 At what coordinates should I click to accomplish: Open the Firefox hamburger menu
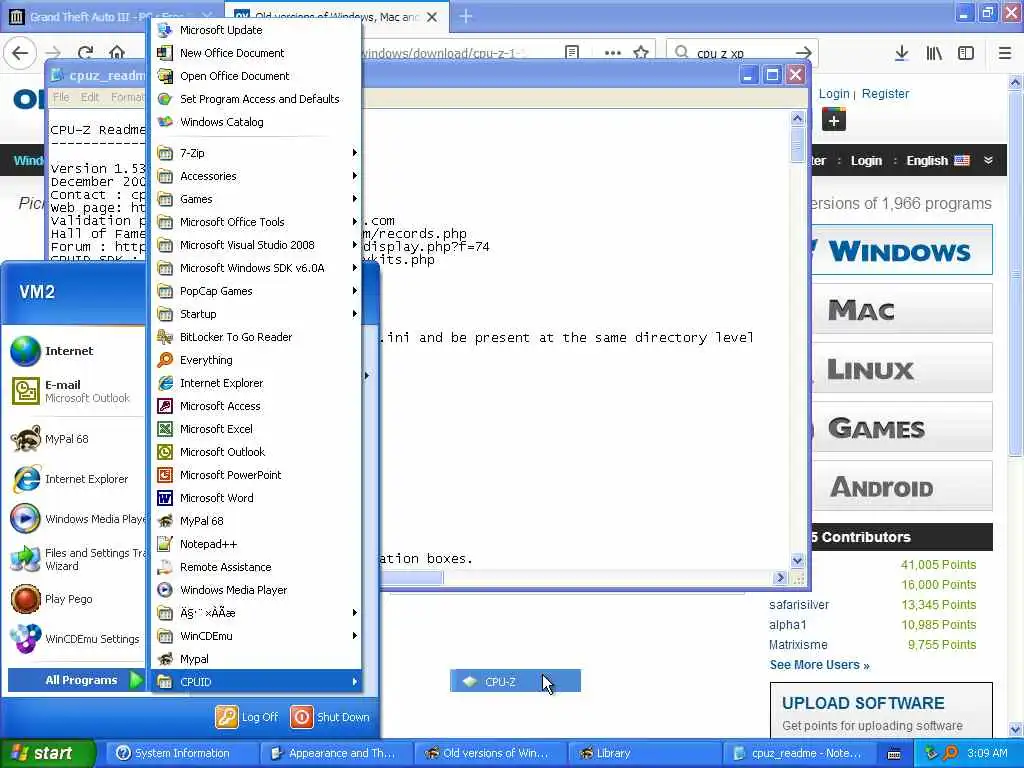(1004, 53)
